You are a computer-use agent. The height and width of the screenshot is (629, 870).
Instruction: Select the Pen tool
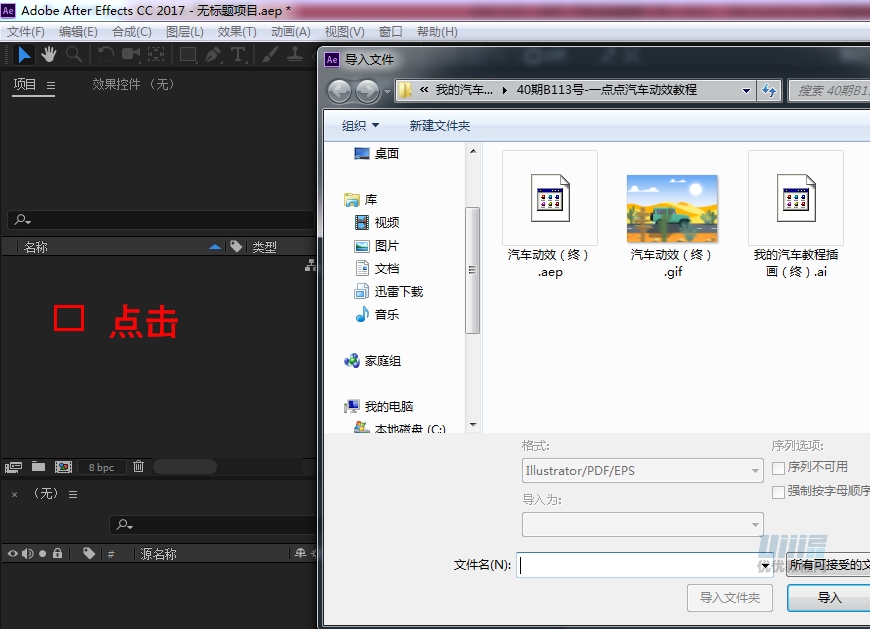[211, 54]
